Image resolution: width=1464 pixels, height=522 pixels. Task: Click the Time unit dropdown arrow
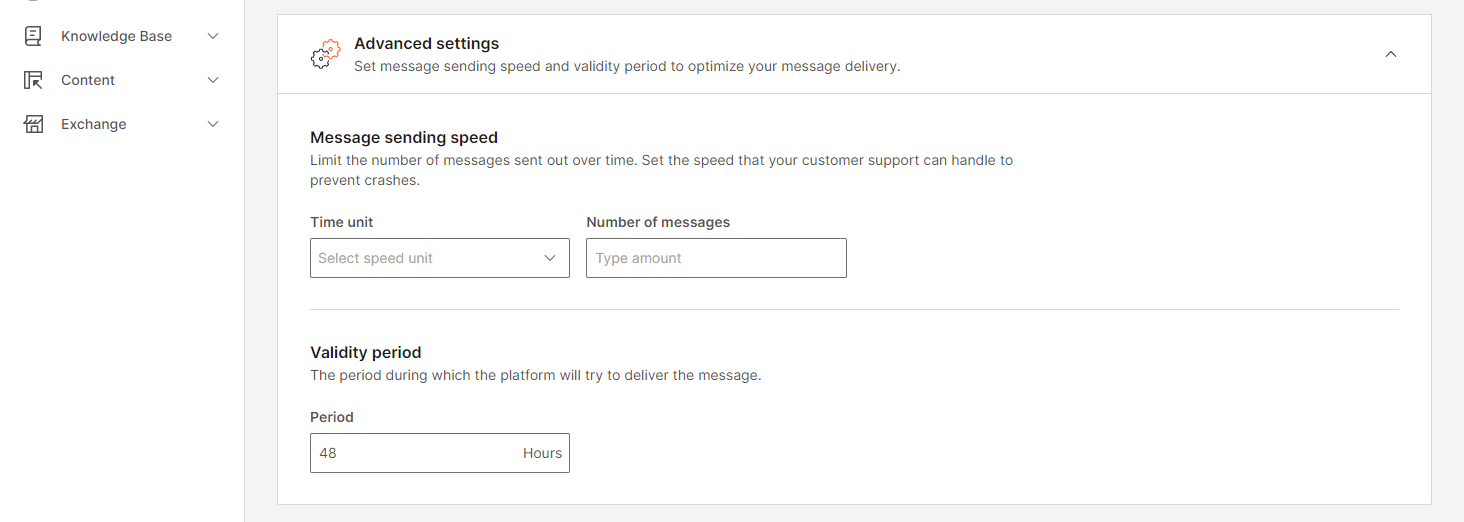(x=550, y=258)
